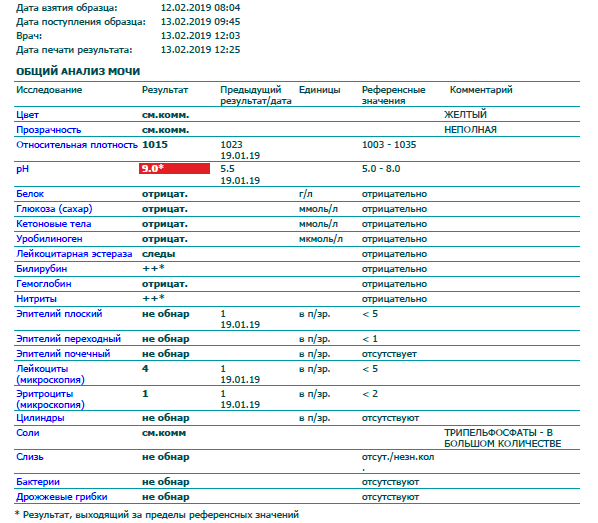Image resolution: width=598 pixels, height=523 pixels.
Task: Select the sample date 12.02.2019 08:04
Action: [201, 8]
